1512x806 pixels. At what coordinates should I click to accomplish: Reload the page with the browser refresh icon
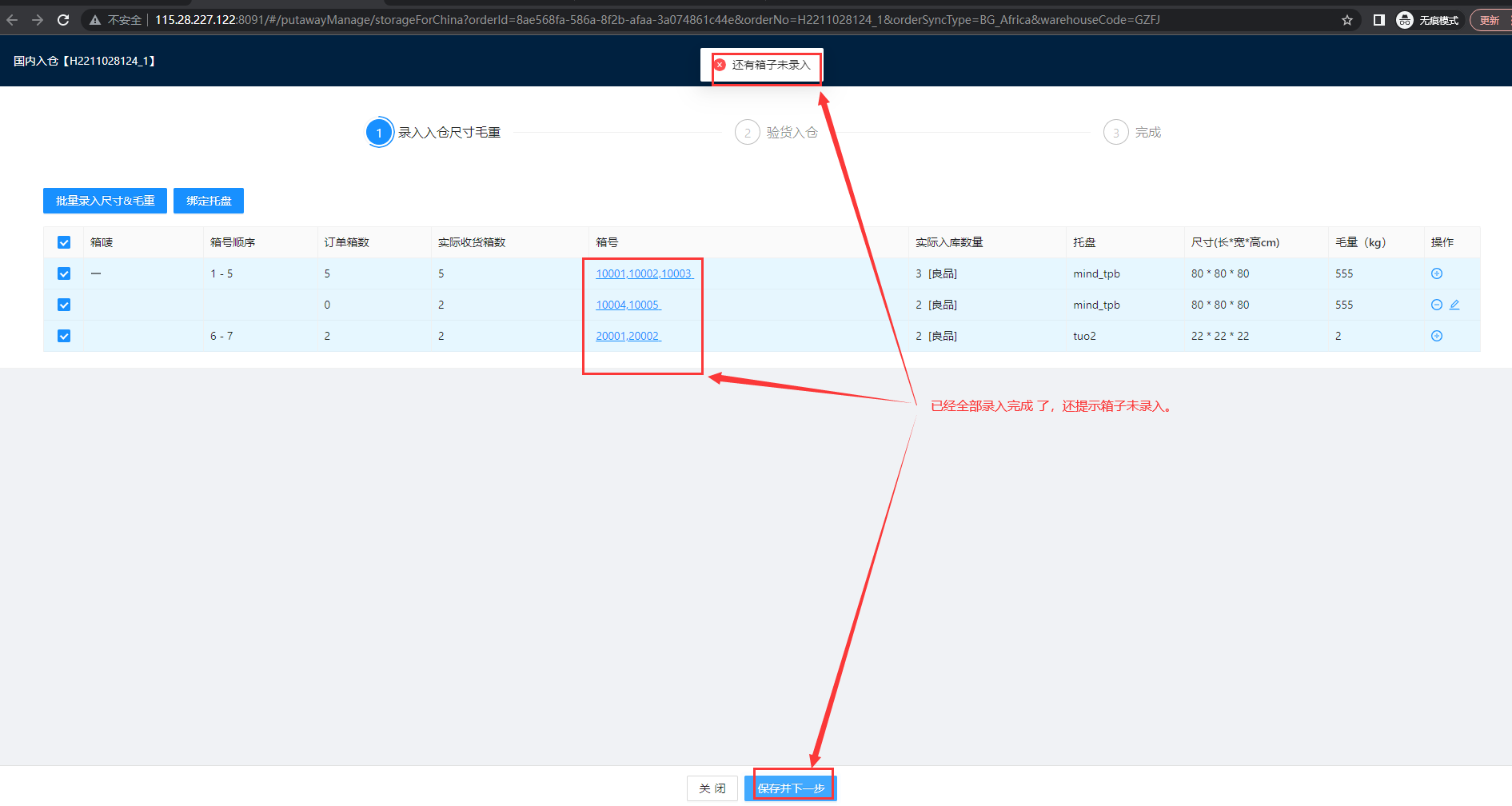63,20
